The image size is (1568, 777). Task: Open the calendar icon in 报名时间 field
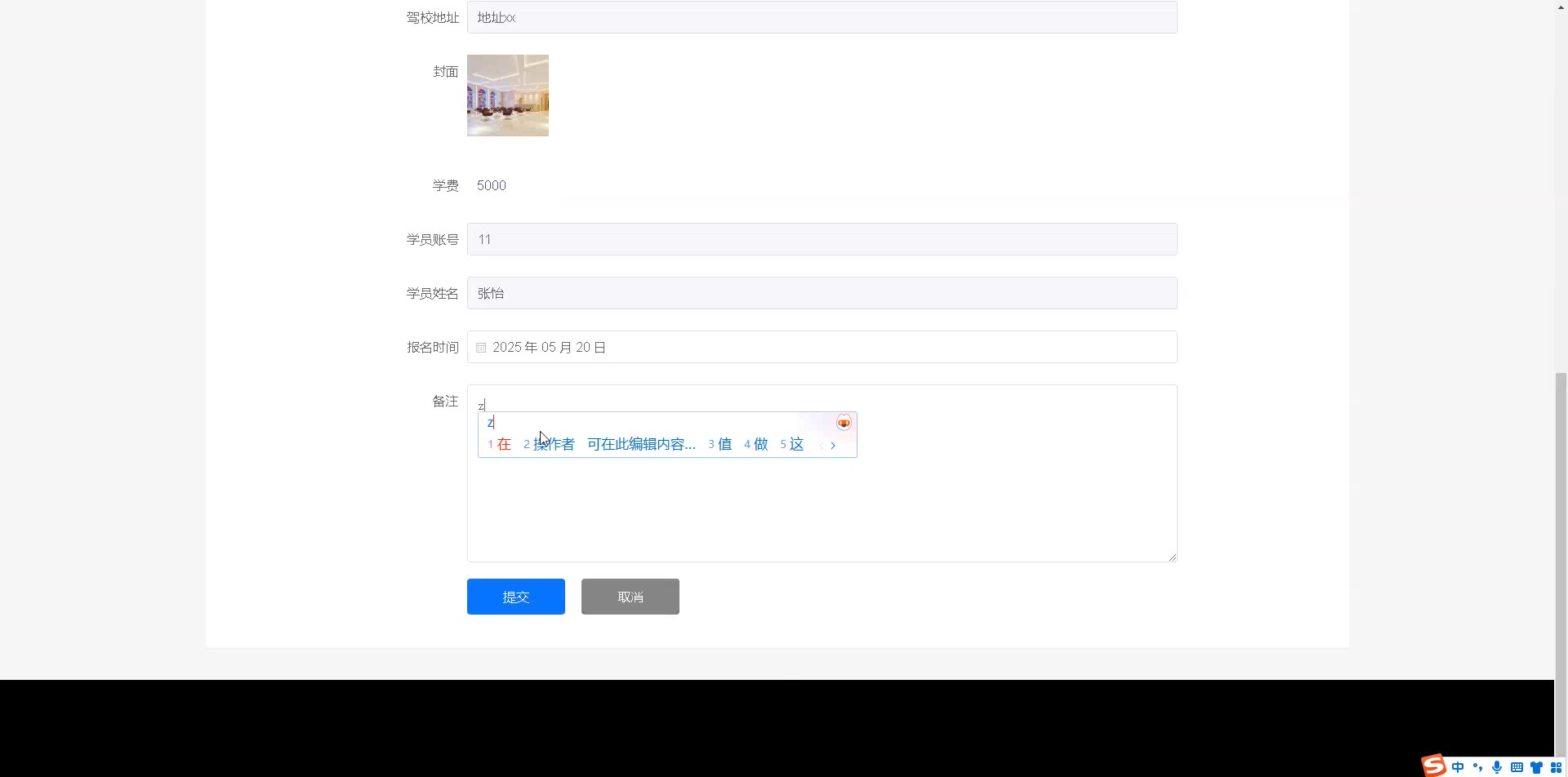tap(481, 348)
